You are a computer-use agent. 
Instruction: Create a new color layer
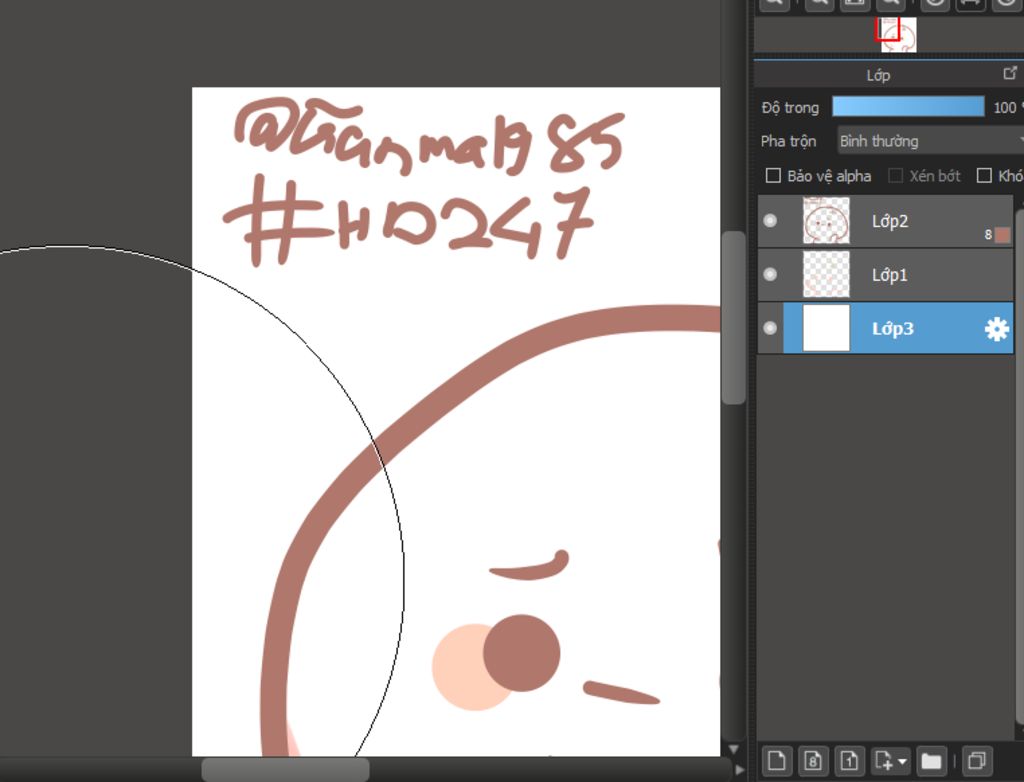click(x=776, y=760)
